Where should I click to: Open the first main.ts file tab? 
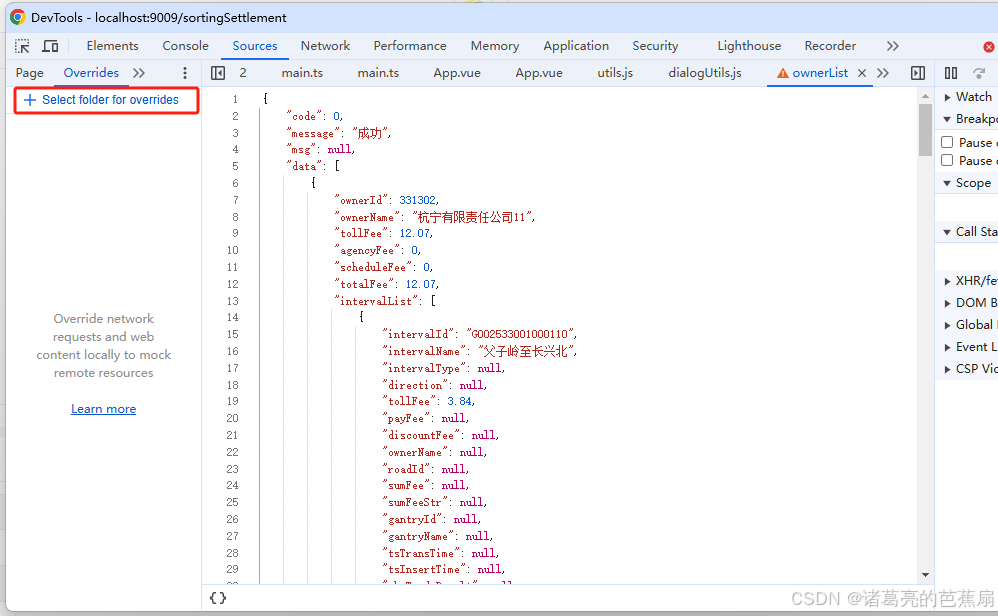(x=302, y=73)
